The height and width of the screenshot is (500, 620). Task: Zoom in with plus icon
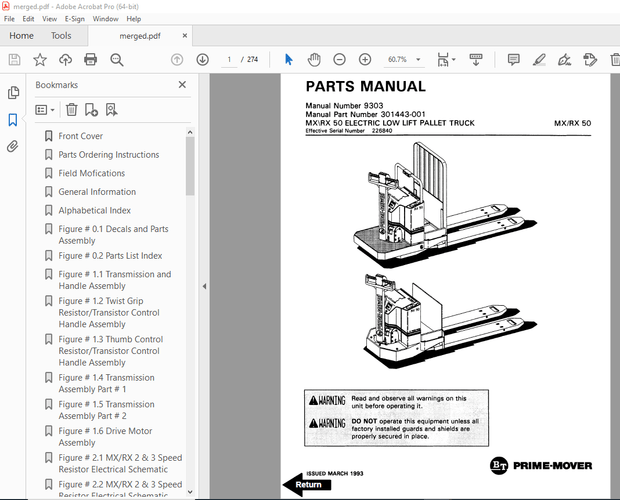point(365,60)
